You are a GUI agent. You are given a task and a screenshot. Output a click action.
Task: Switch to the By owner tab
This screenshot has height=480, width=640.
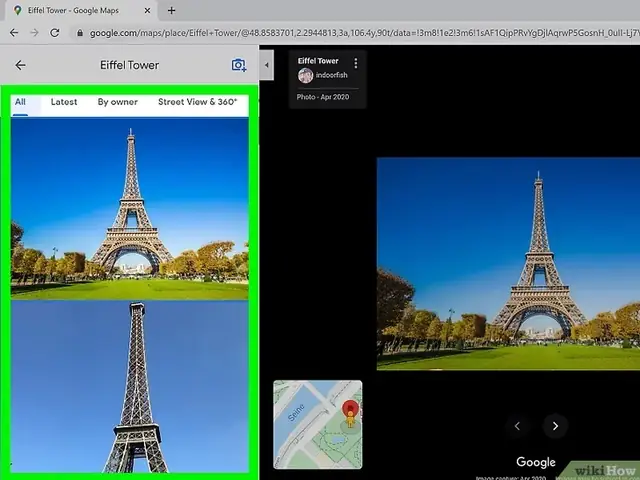point(118,102)
